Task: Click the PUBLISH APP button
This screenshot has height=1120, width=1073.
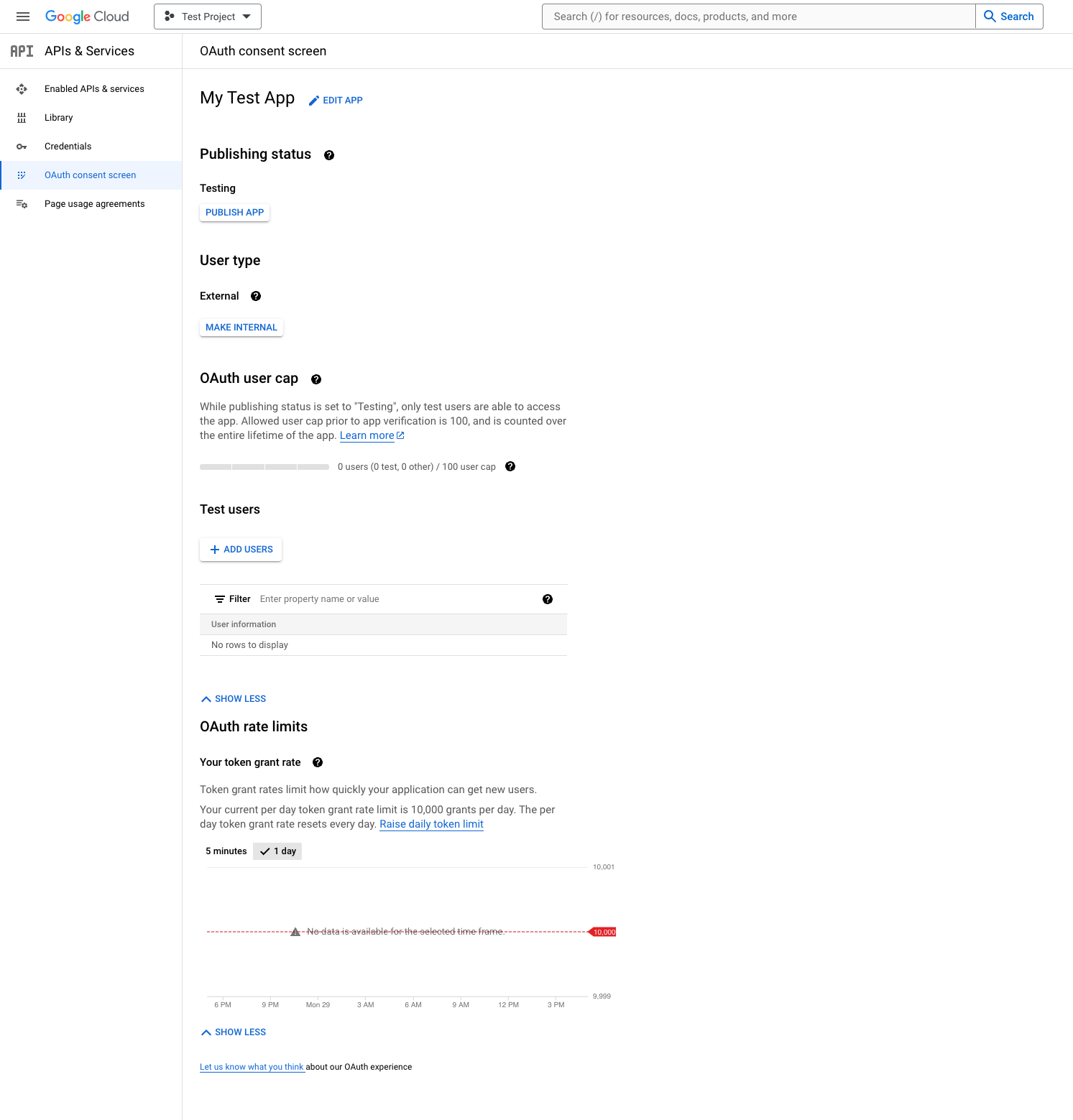Action: pos(234,213)
